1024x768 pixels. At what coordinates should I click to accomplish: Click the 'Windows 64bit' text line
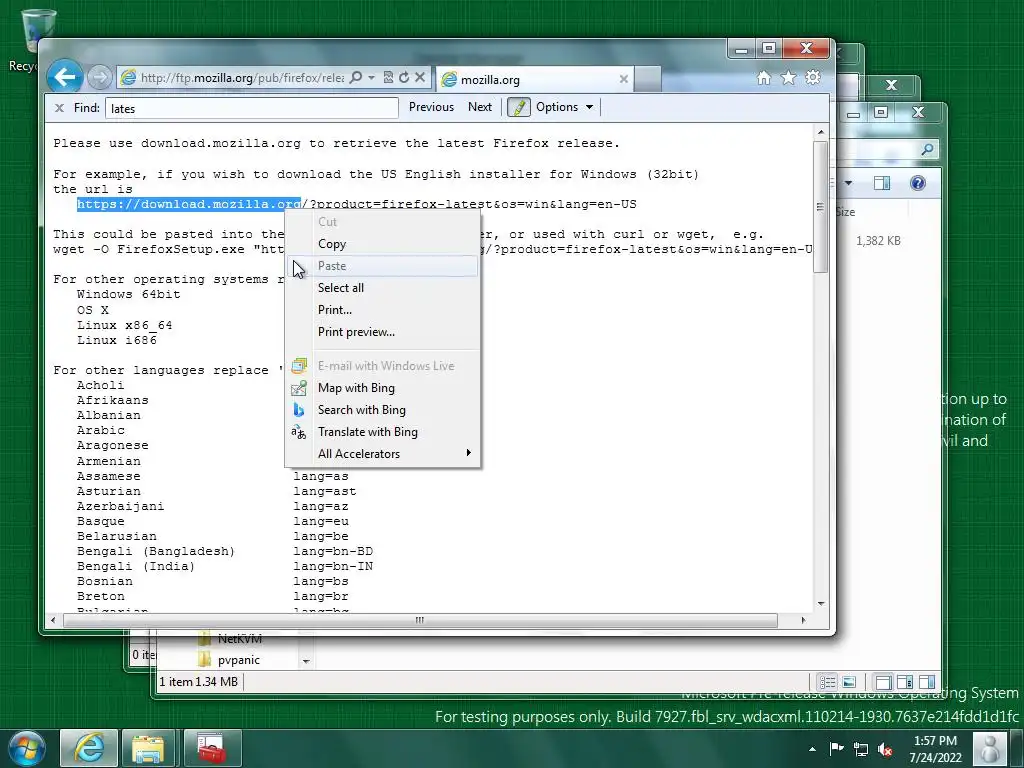tap(129, 295)
